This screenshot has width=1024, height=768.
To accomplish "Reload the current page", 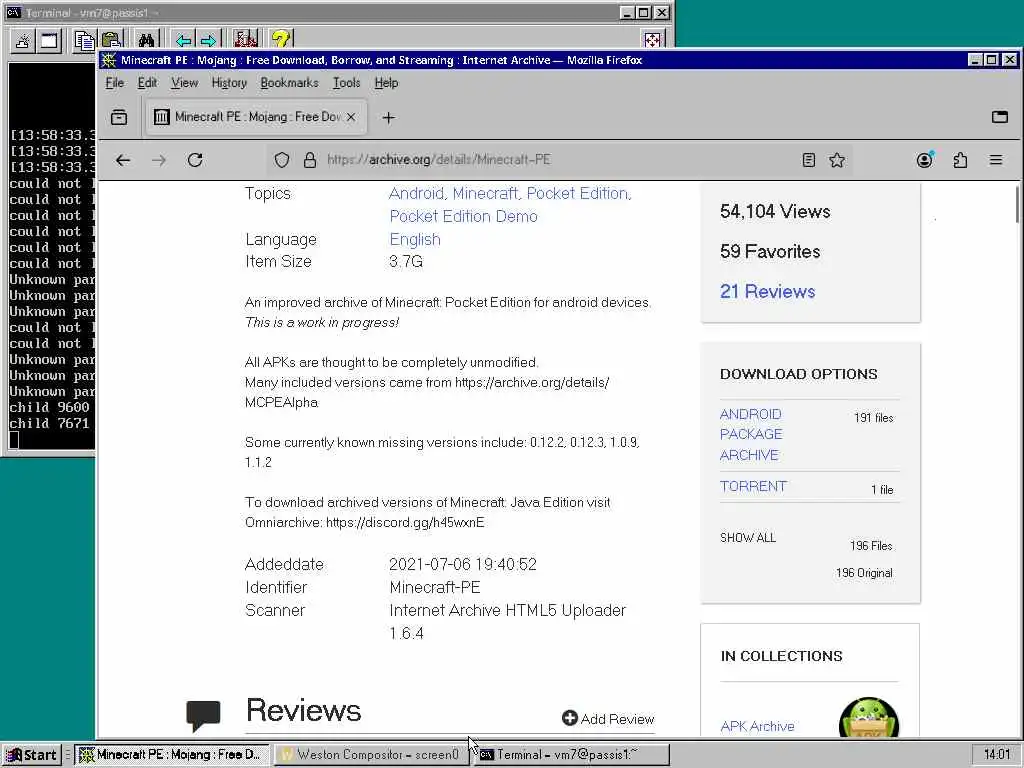I will (195, 160).
